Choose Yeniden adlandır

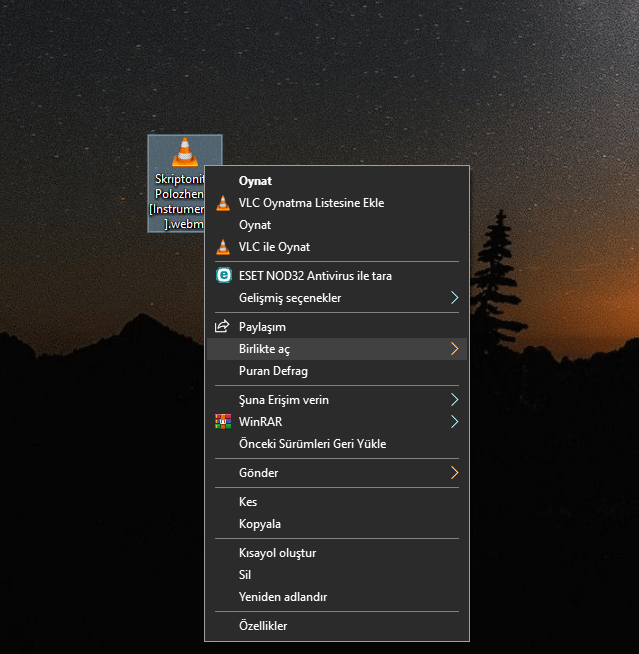(x=337, y=597)
